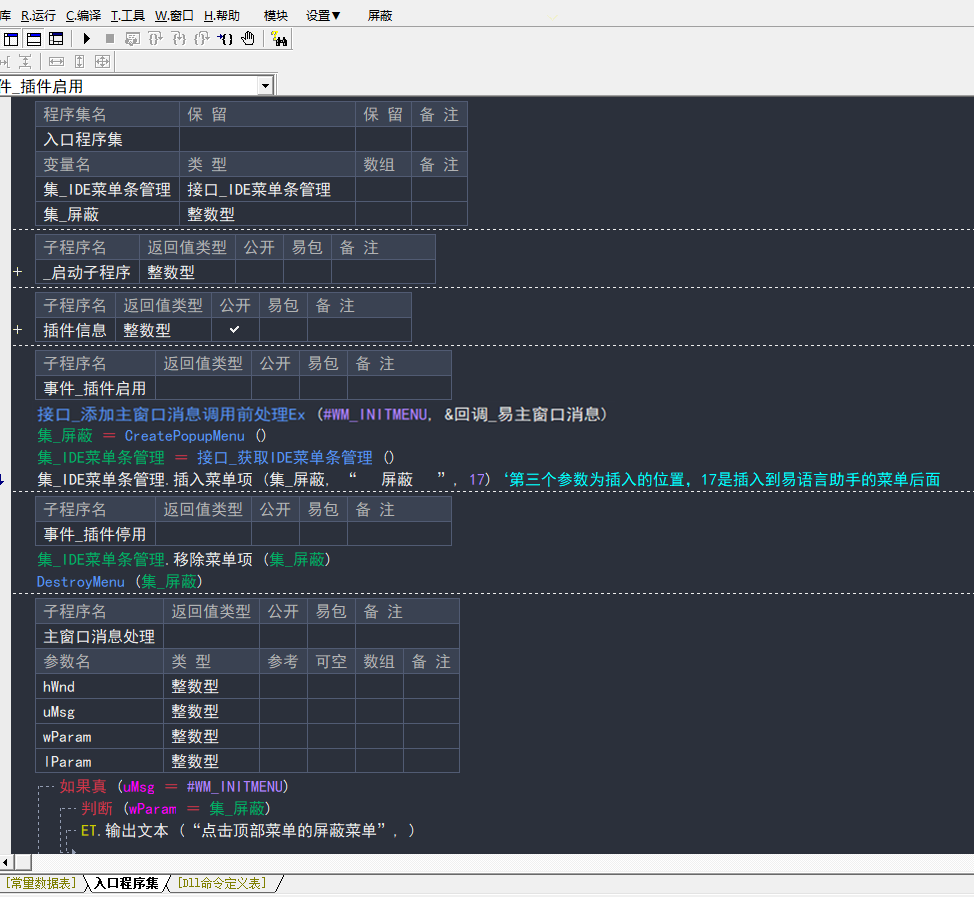Switch to the Dll命令定义表 tab
This screenshot has width=974, height=897.
221,883
